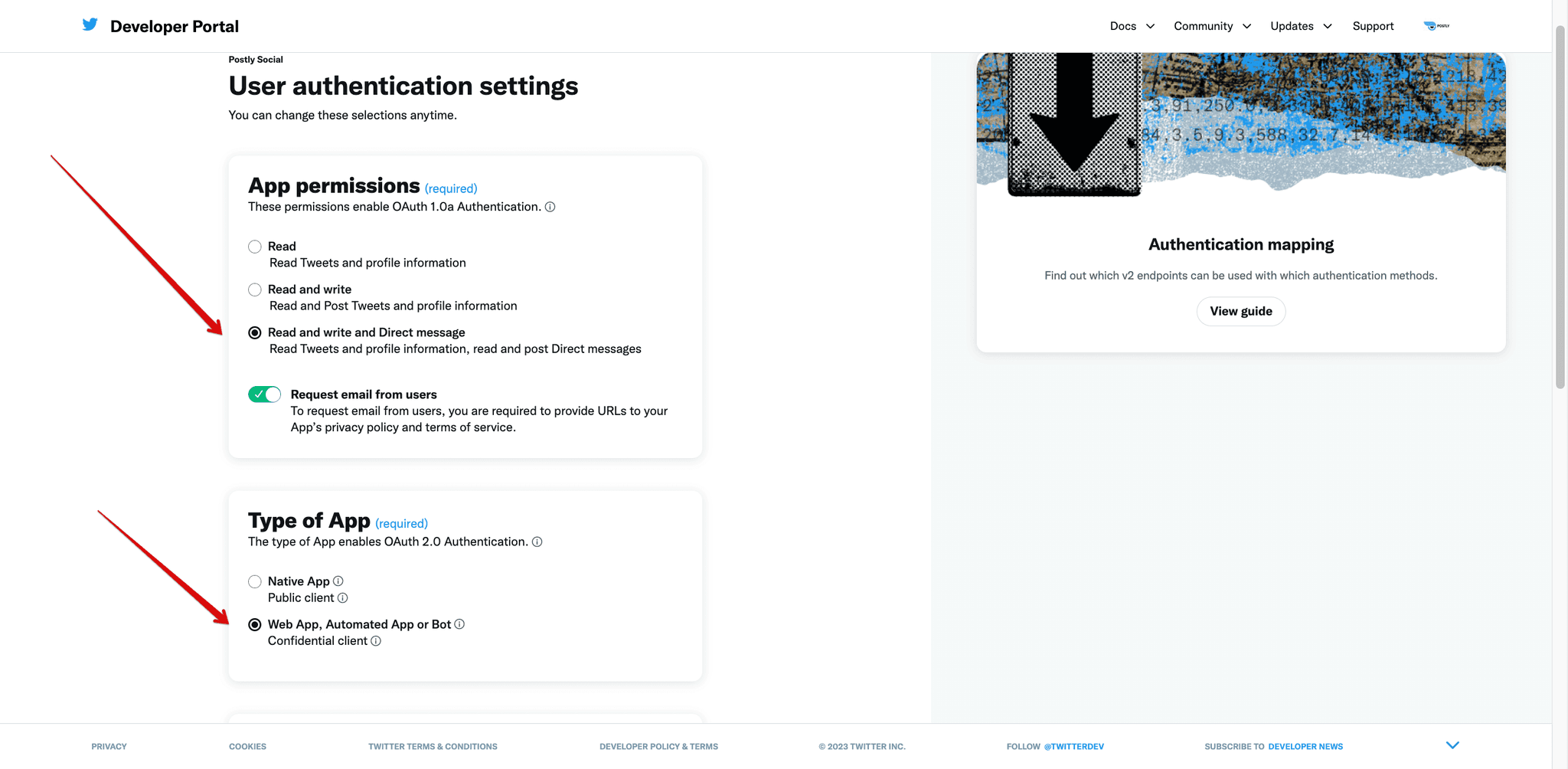Open Developer Policy & Terms link
1568x769 pixels.
[x=658, y=747]
